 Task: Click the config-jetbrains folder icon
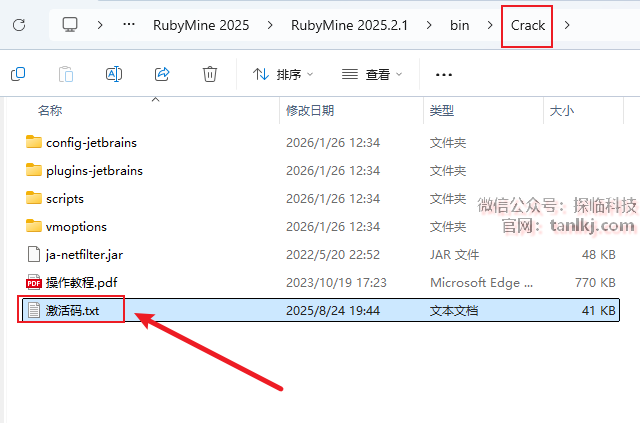[34, 142]
